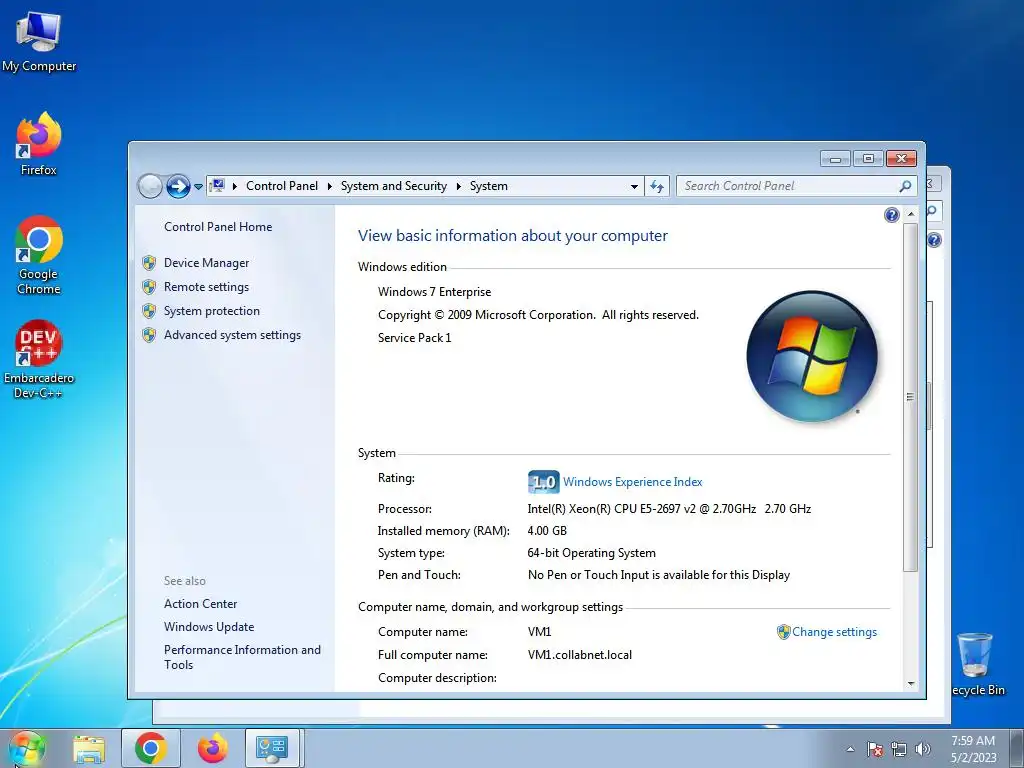Open Google Chrome desktop shortcut
1024x768 pixels.
click(x=39, y=255)
